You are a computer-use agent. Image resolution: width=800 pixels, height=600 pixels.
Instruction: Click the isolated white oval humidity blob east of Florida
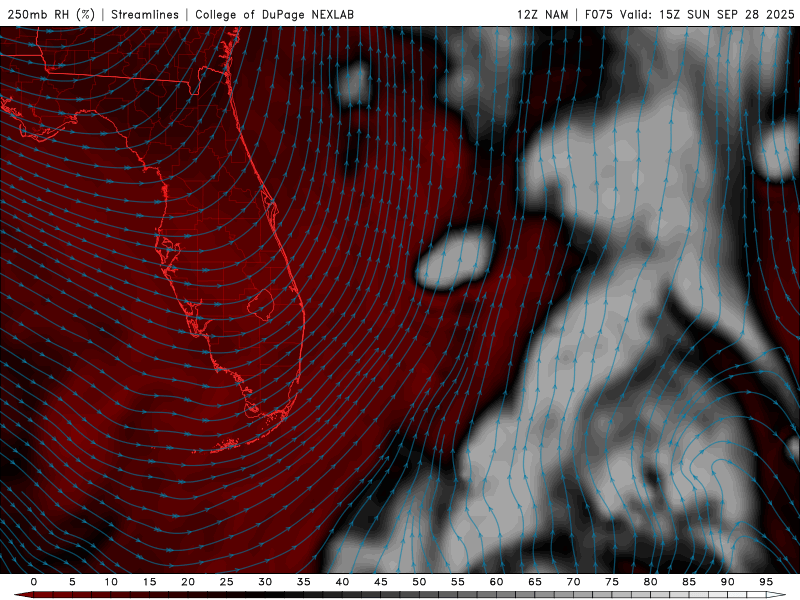pos(455,259)
